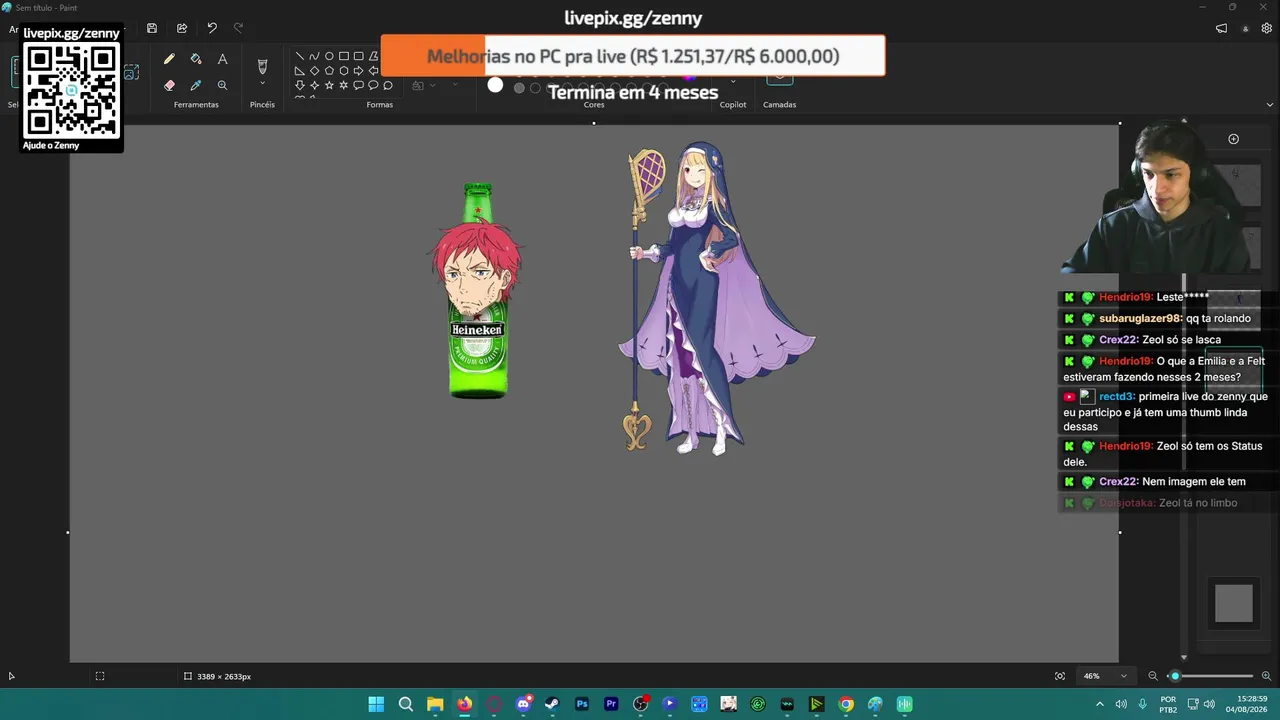This screenshot has height=720, width=1280.
Task: Pick the curve shape
Action: (x=314, y=57)
